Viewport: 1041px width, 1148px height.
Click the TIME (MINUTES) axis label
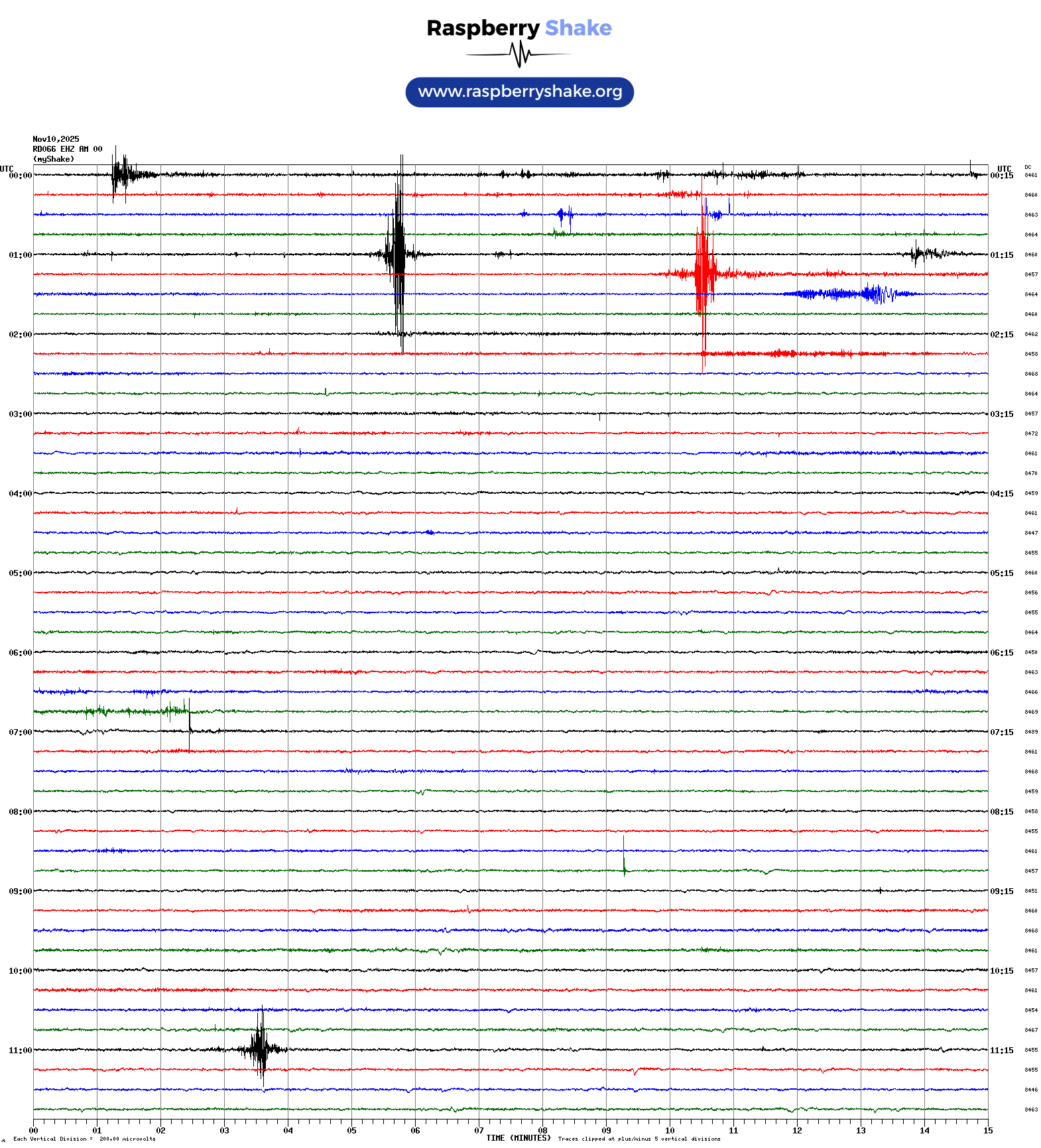(x=518, y=1138)
